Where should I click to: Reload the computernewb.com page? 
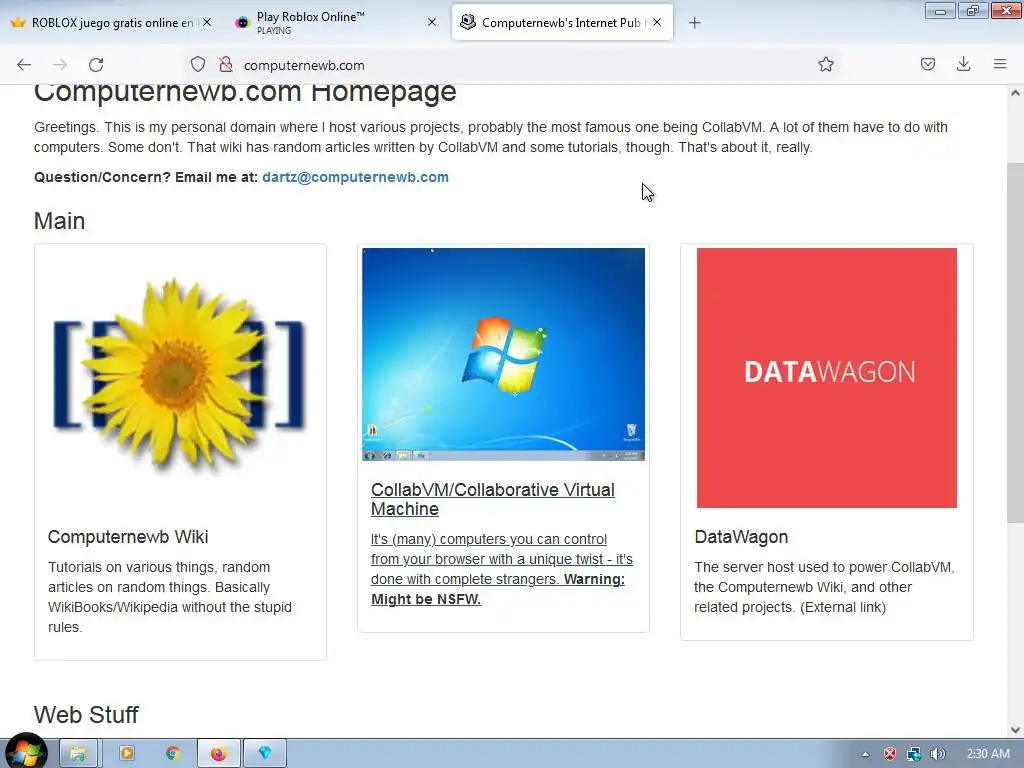point(96,65)
